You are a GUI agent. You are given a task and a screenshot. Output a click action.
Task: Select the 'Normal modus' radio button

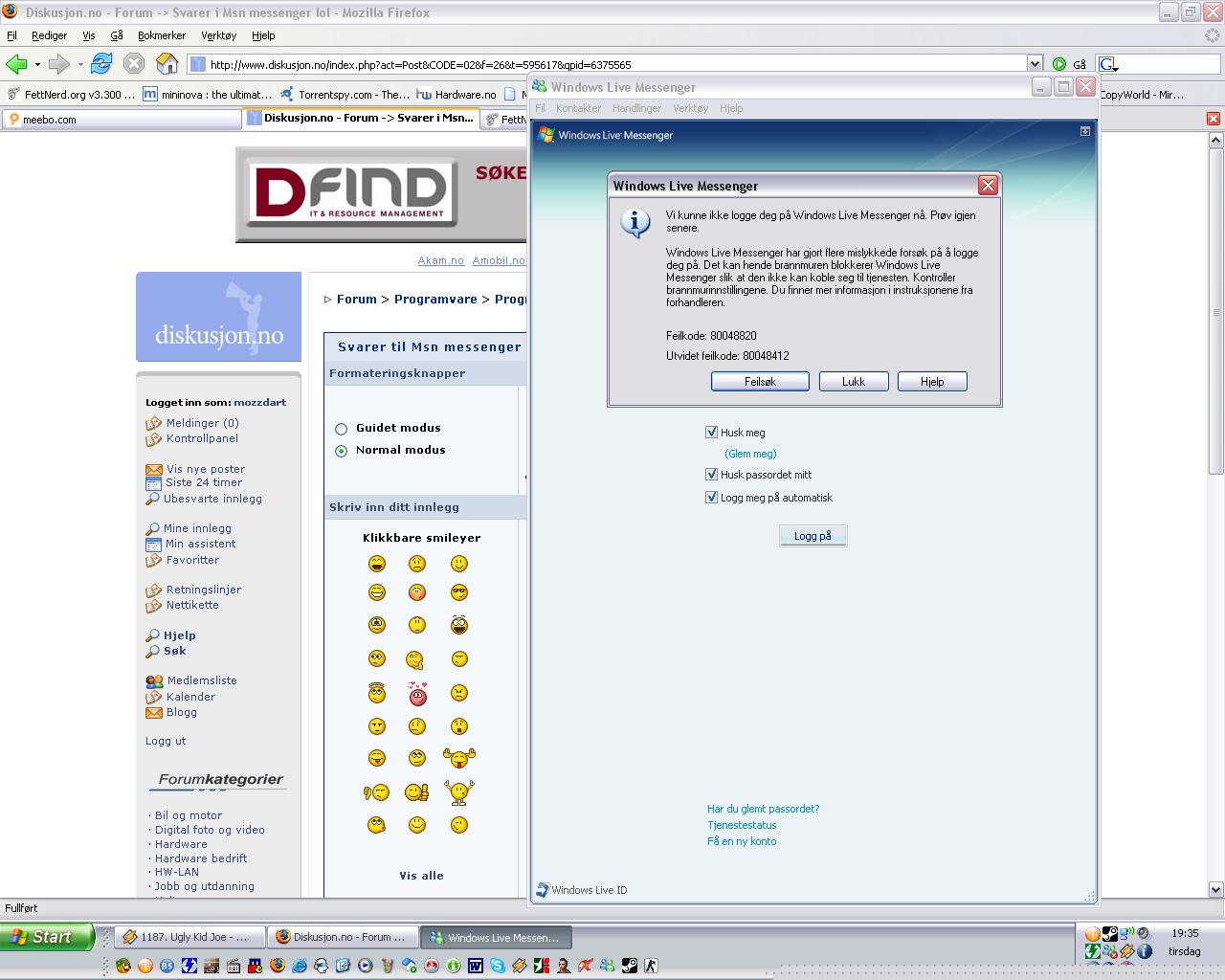[x=341, y=451]
